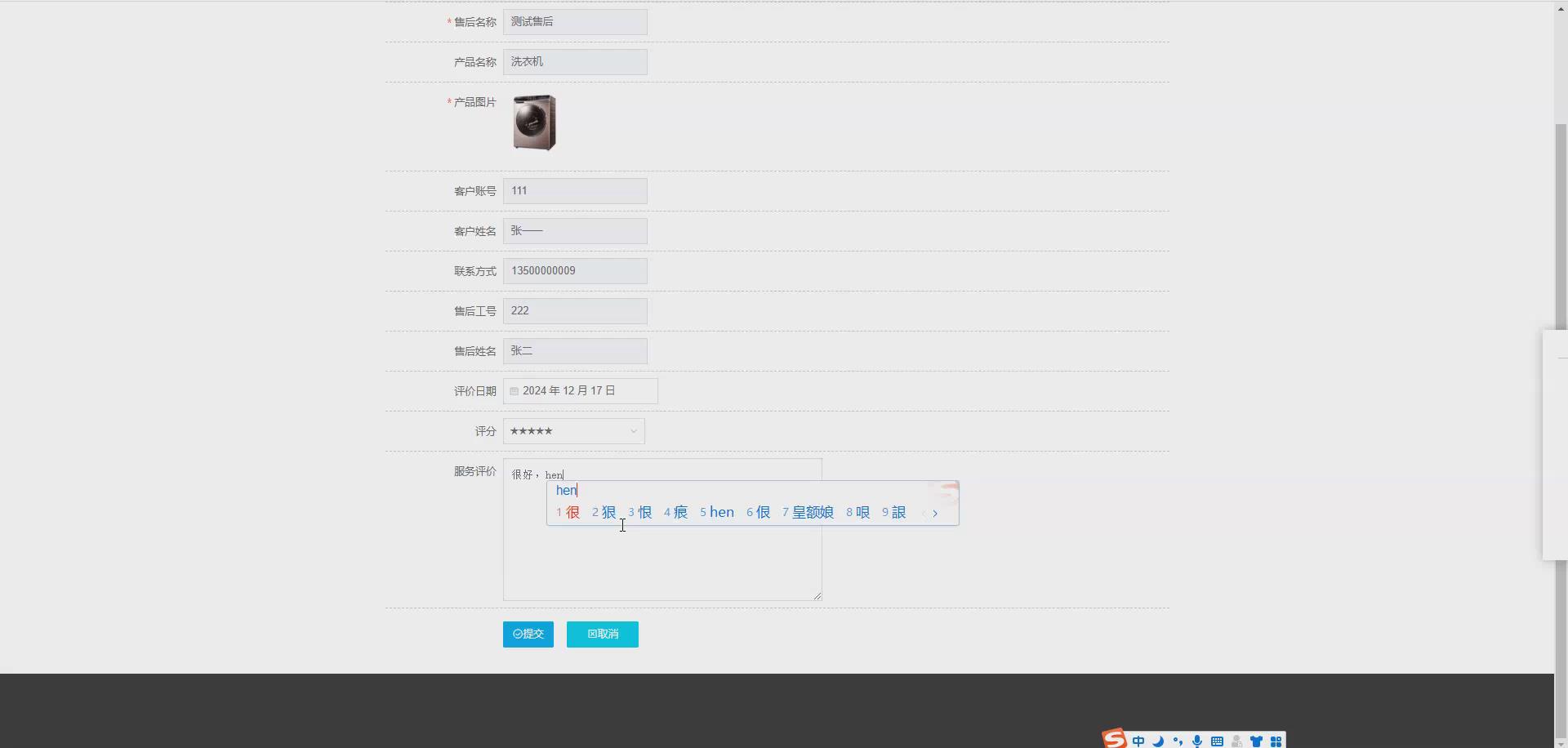
Task: Choose candidate 8 哏
Action: [x=858, y=513]
